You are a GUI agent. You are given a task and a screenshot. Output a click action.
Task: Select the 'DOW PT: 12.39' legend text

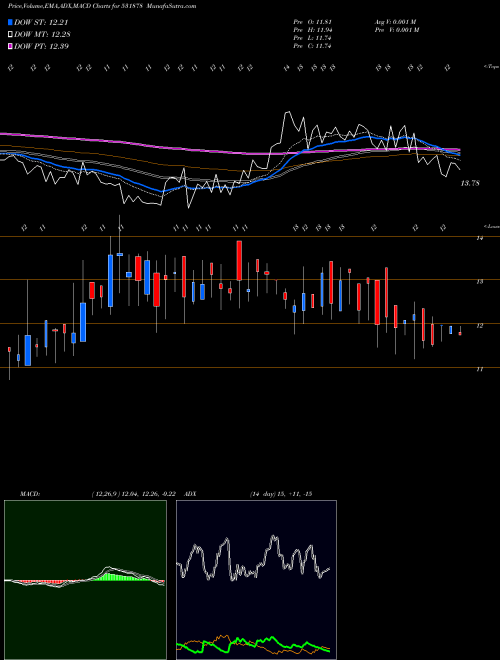pyautogui.click(x=41, y=46)
